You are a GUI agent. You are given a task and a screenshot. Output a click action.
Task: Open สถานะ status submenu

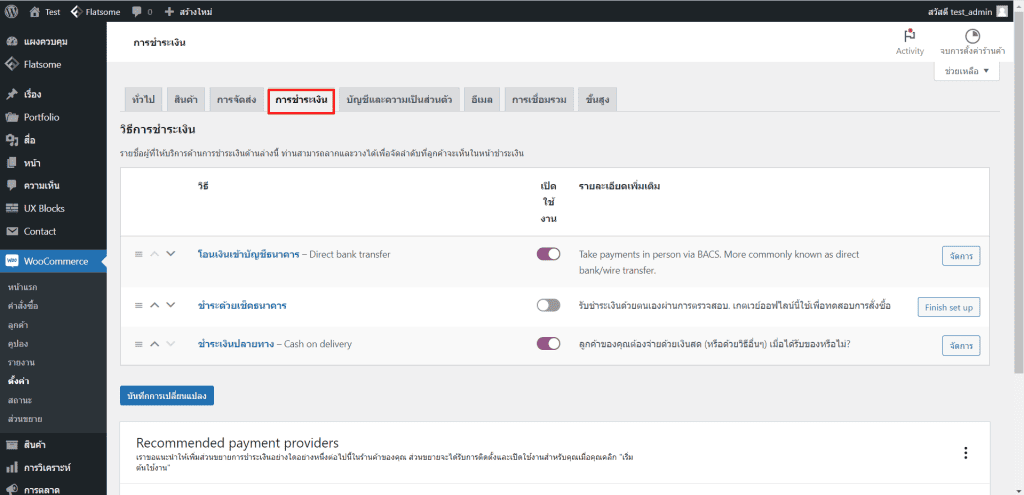[x=20, y=399]
